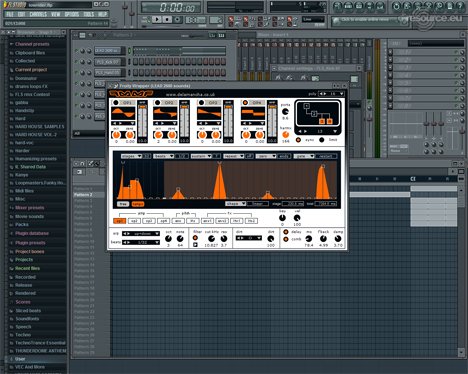468x374 pixels.
Task: Toggle the delay effect LED
Action: [x=286, y=232]
